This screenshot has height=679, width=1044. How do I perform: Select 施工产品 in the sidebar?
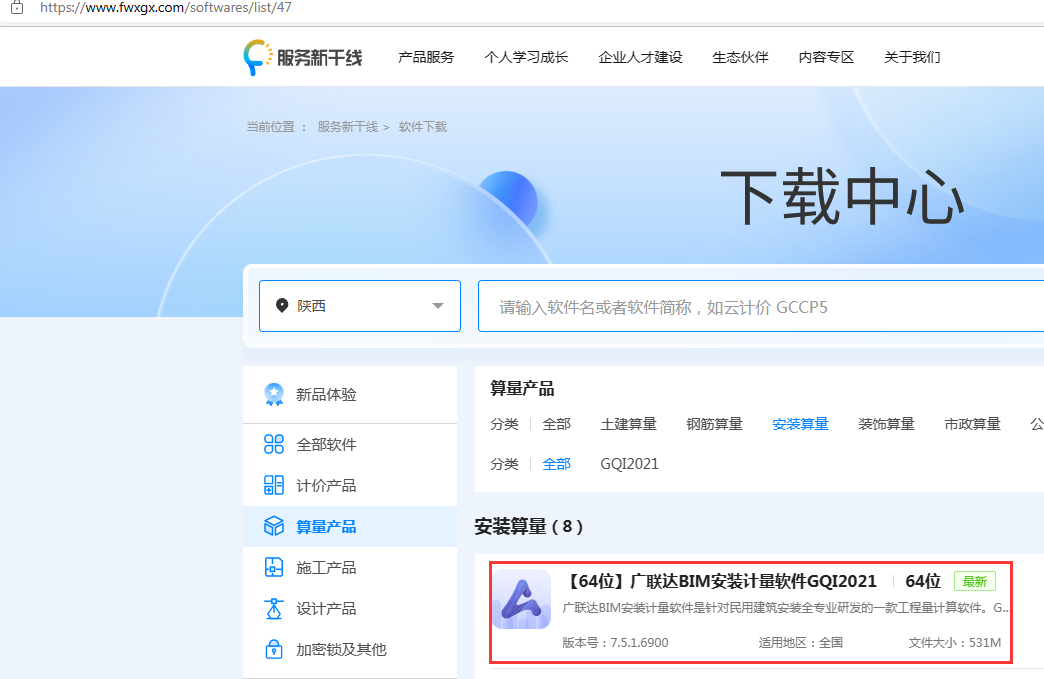point(350,567)
